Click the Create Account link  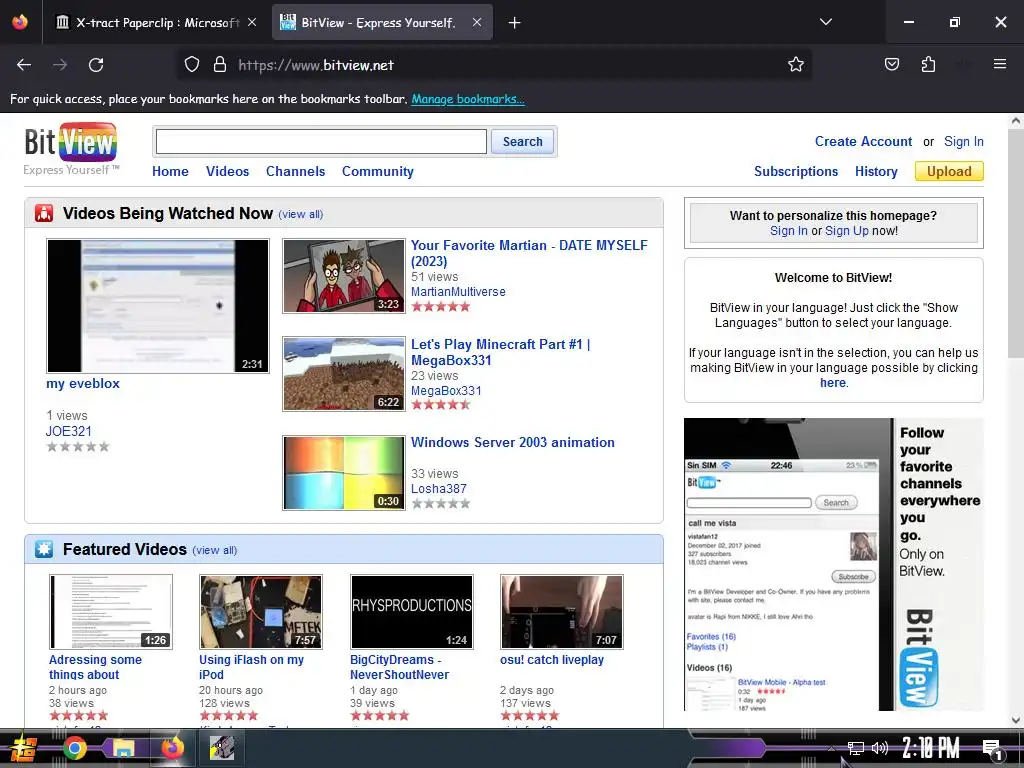863,142
